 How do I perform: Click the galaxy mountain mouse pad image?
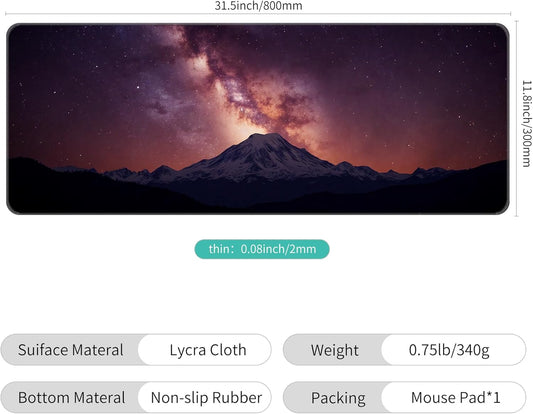tap(258, 119)
